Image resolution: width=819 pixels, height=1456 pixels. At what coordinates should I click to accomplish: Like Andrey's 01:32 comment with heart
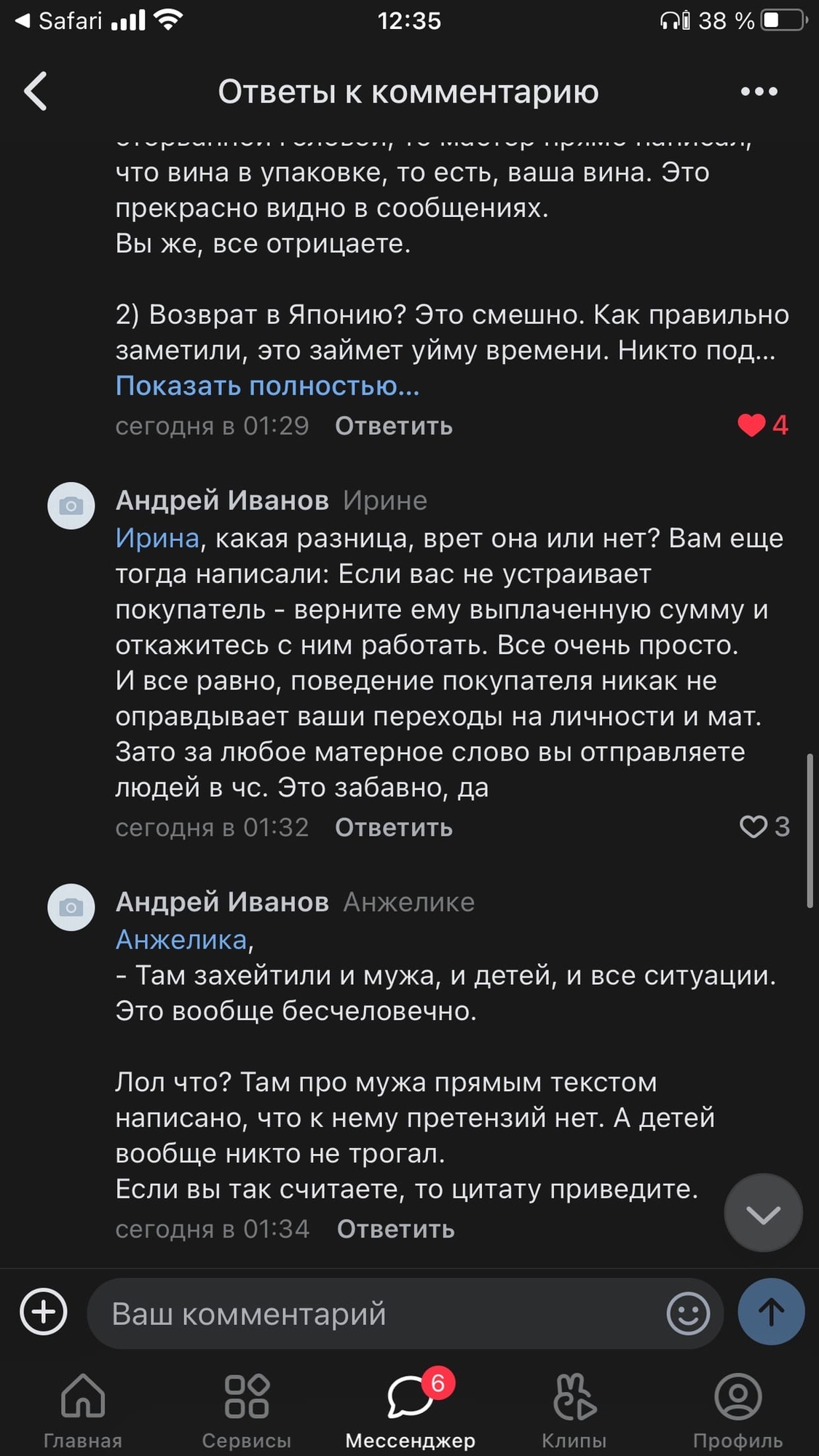(x=753, y=827)
